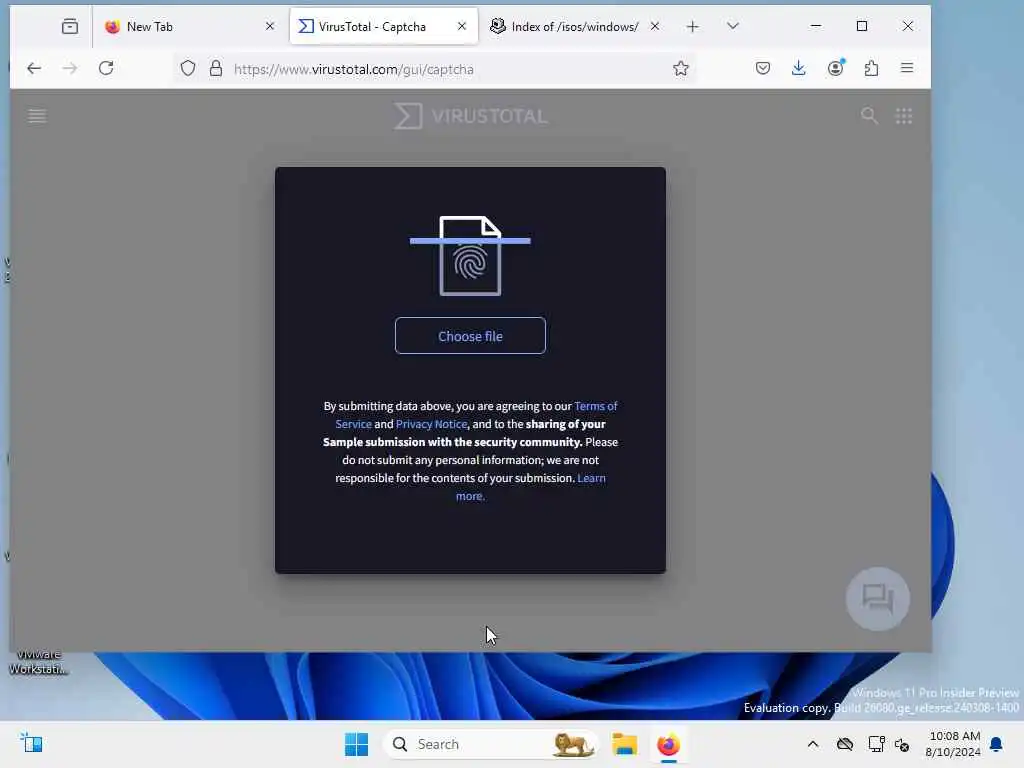Switch to the New Tab tab

point(189,27)
